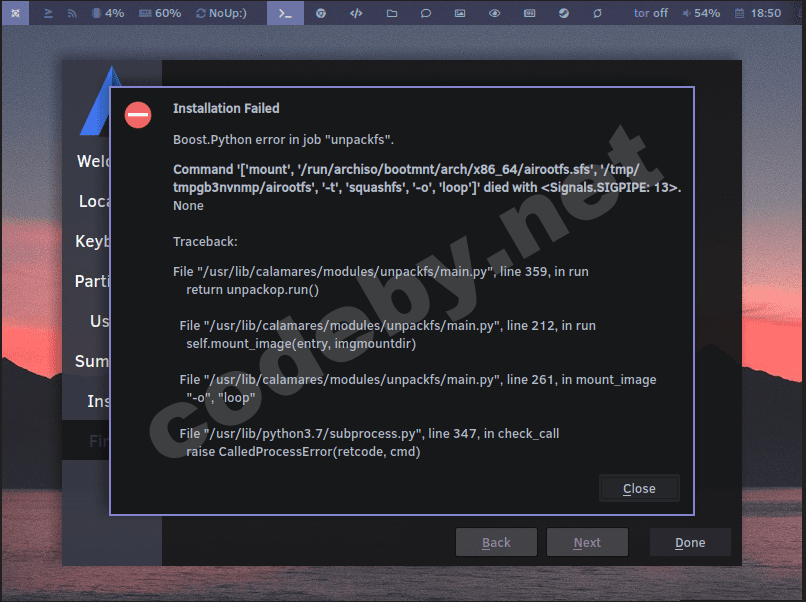Click the Boost.Python error in job unpackfs line
Screen dimensions: 806x602
(x=283, y=140)
